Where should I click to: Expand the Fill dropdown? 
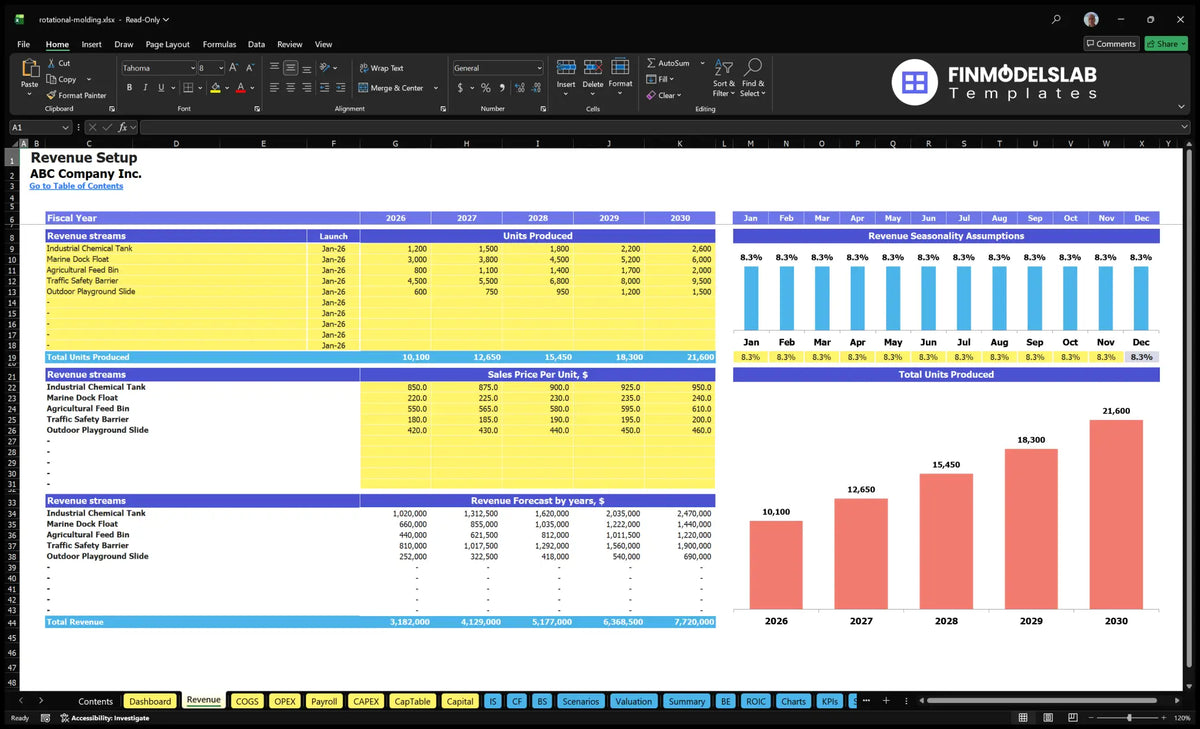pyautogui.click(x=672, y=79)
